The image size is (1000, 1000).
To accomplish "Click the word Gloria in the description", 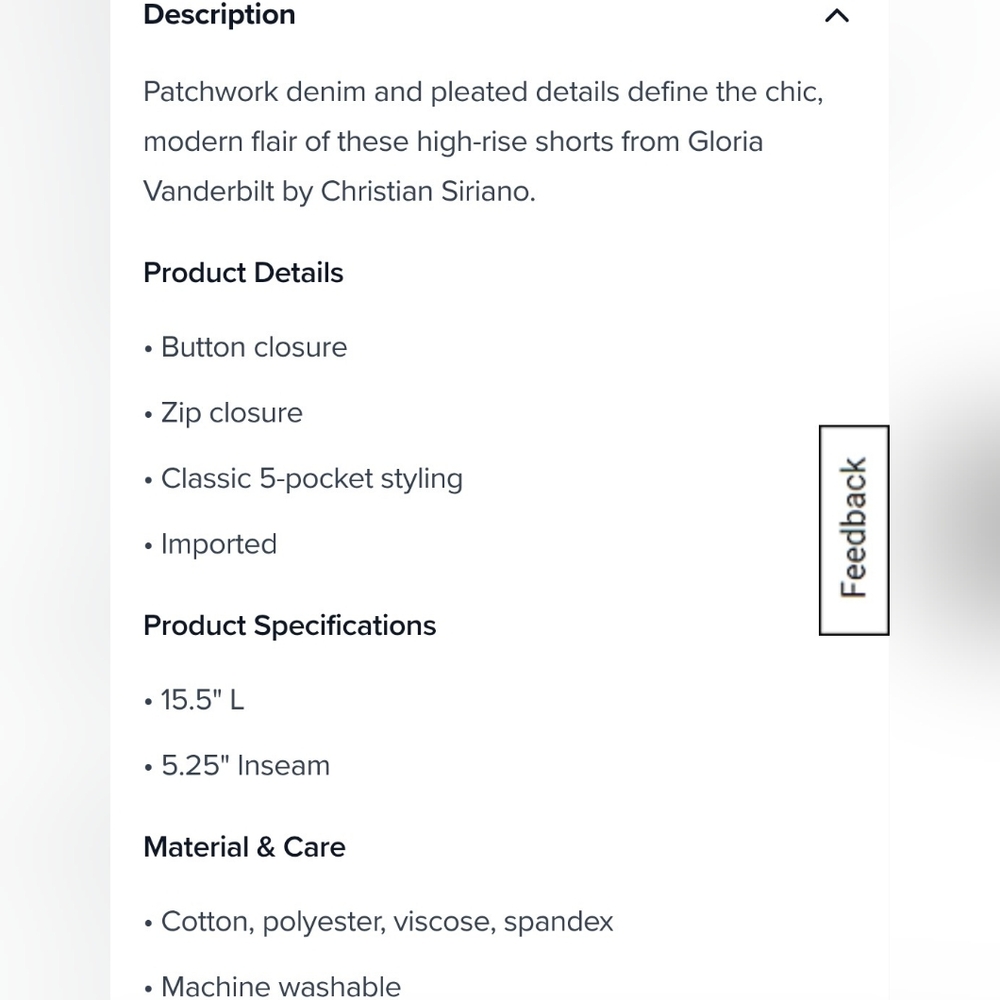I will click(x=725, y=142).
